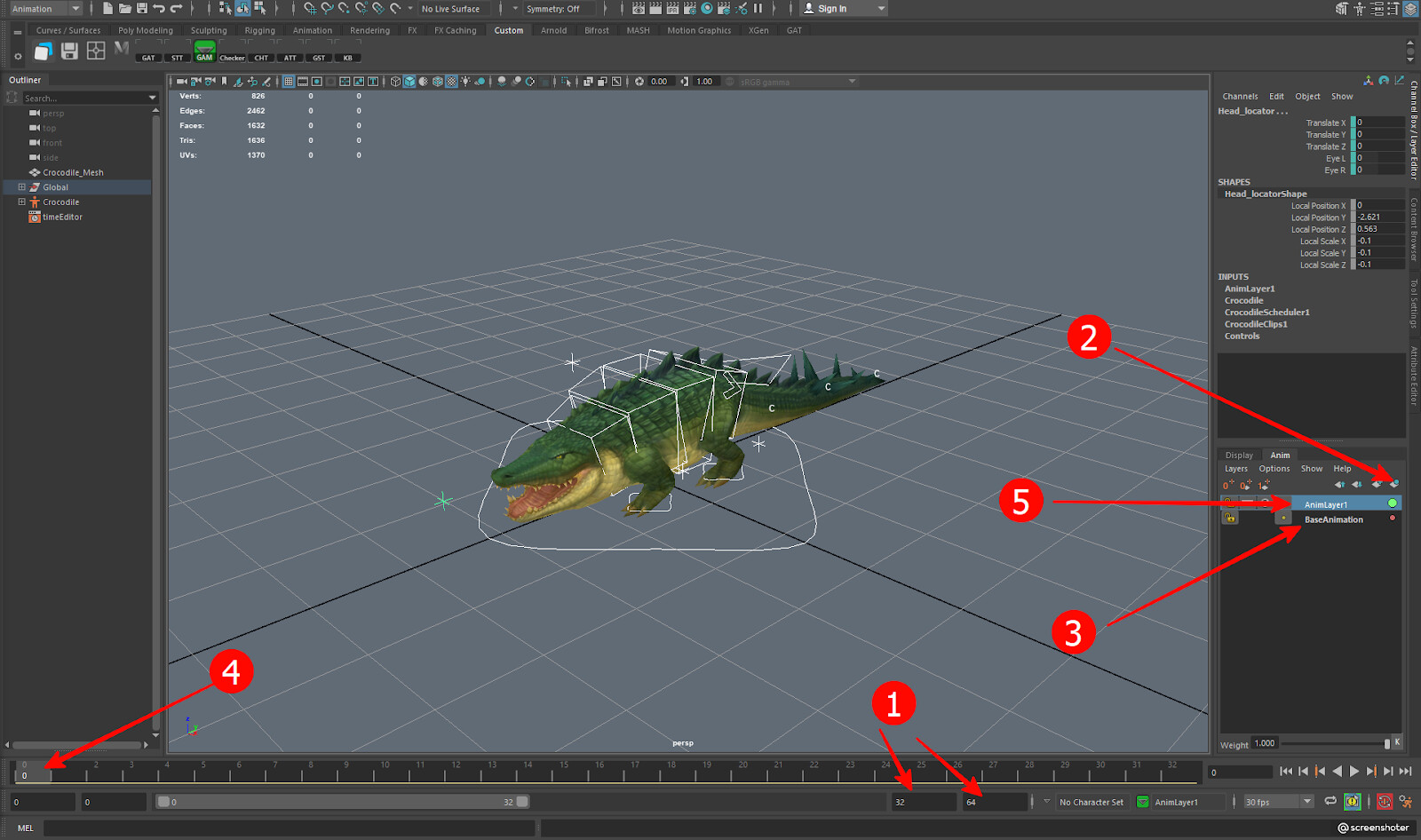Open the Rigging shelf tab
Image resolution: width=1421 pixels, height=840 pixels.
(x=259, y=30)
